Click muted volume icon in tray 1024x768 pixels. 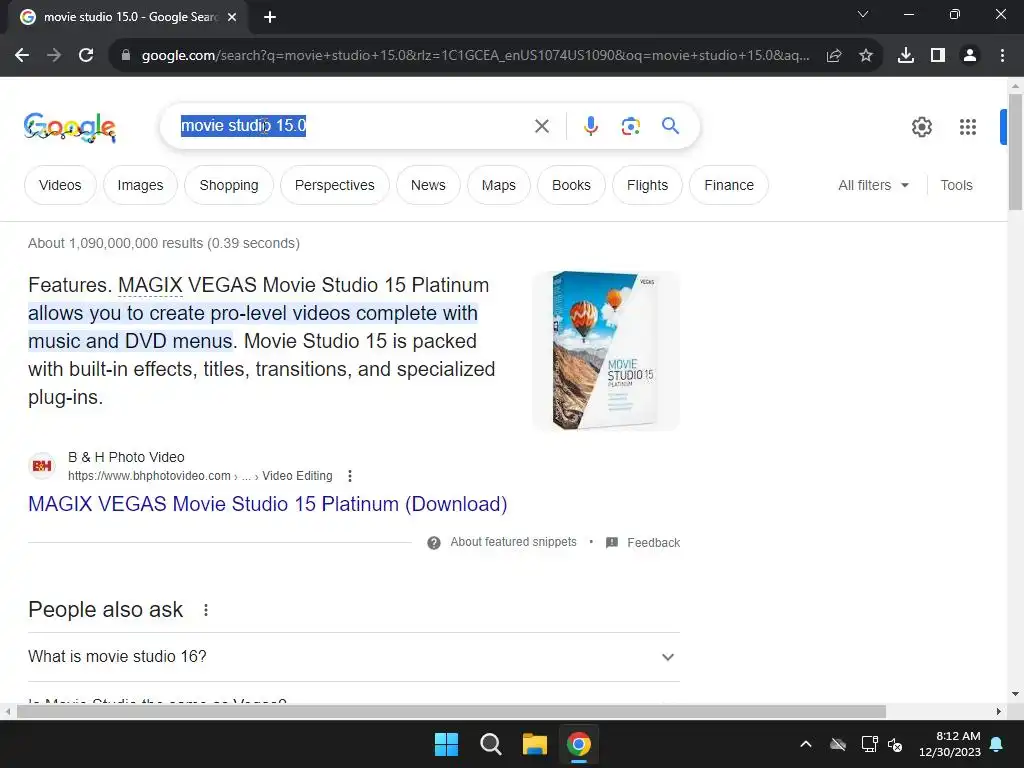pyautogui.click(x=895, y=744)
